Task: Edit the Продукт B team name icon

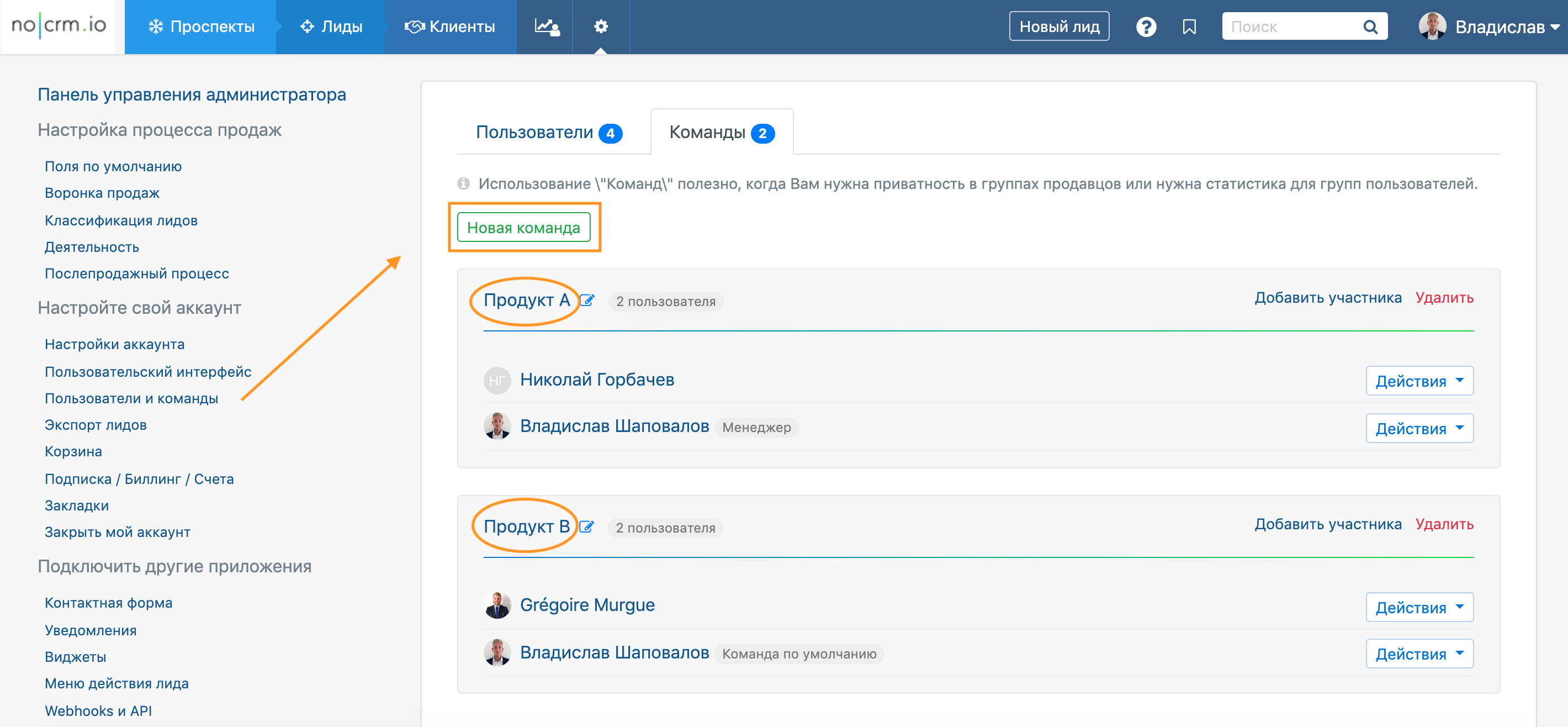Action: tap(586, 526)
